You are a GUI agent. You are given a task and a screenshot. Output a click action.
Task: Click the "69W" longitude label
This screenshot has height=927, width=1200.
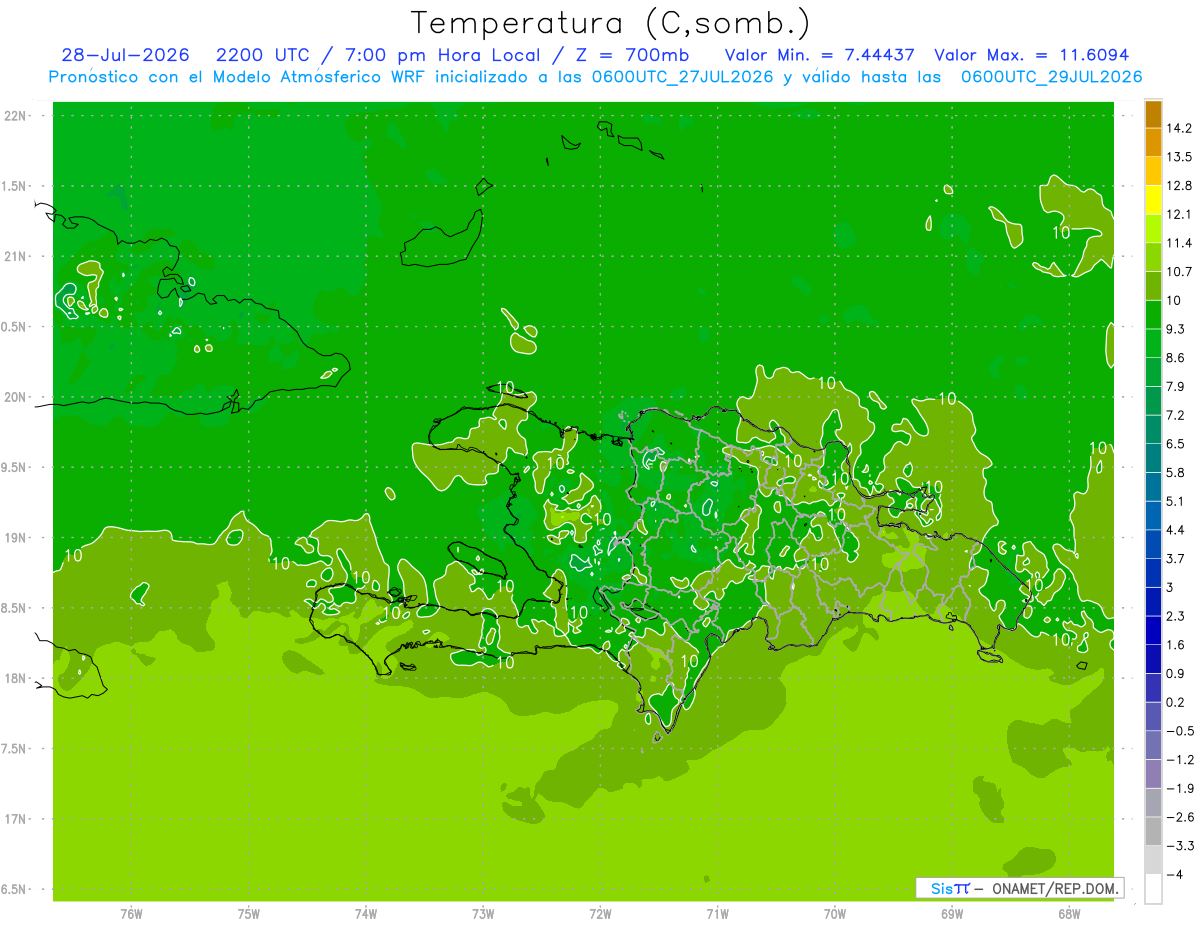952,914
